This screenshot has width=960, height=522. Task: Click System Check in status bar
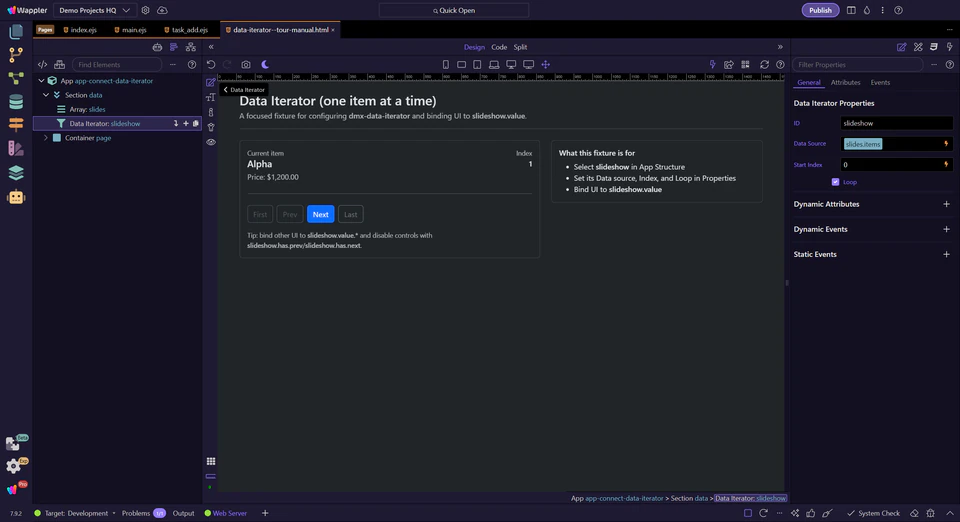point(873,513)
